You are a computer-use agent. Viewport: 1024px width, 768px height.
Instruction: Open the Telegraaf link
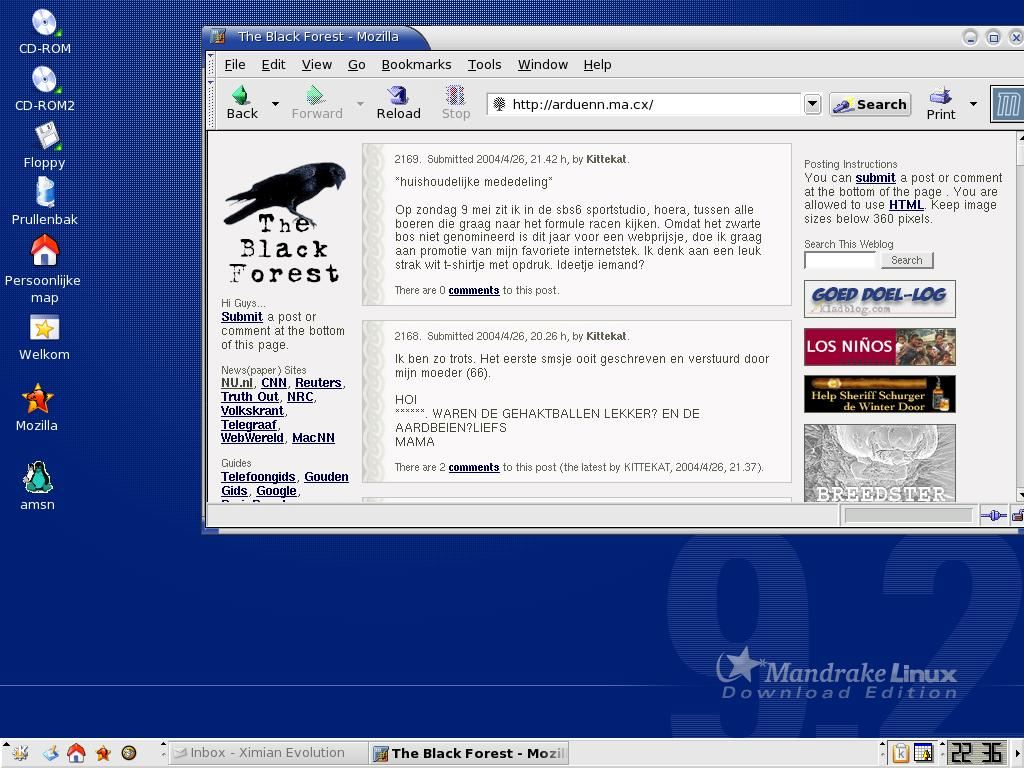248,424
